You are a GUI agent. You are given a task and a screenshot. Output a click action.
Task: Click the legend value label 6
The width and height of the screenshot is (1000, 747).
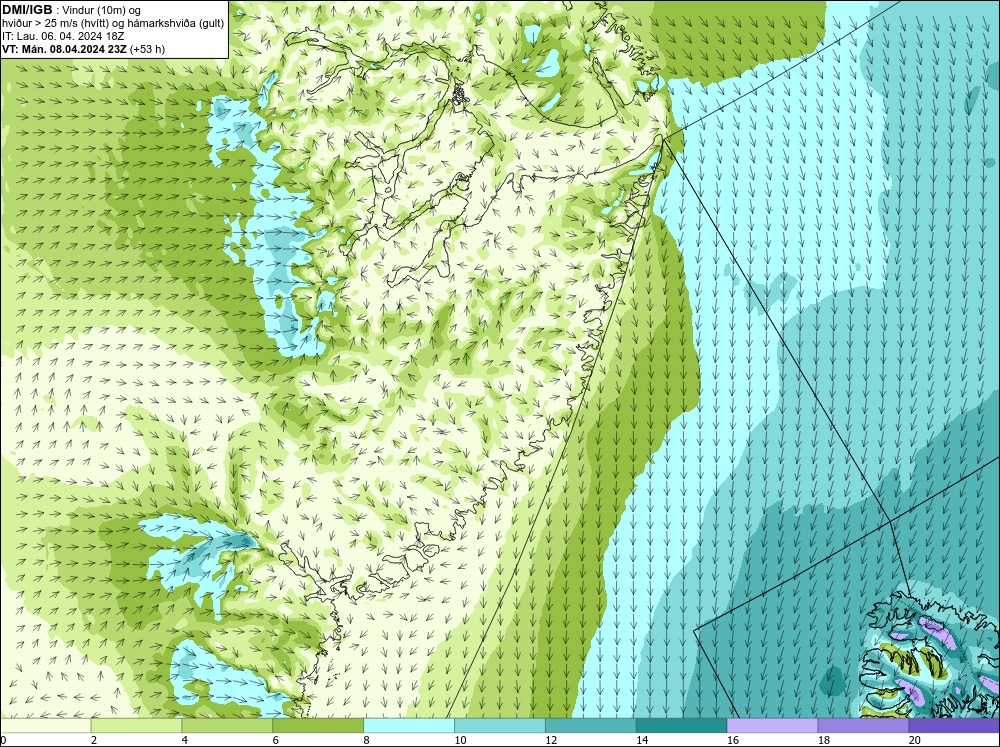click(276, 740)
